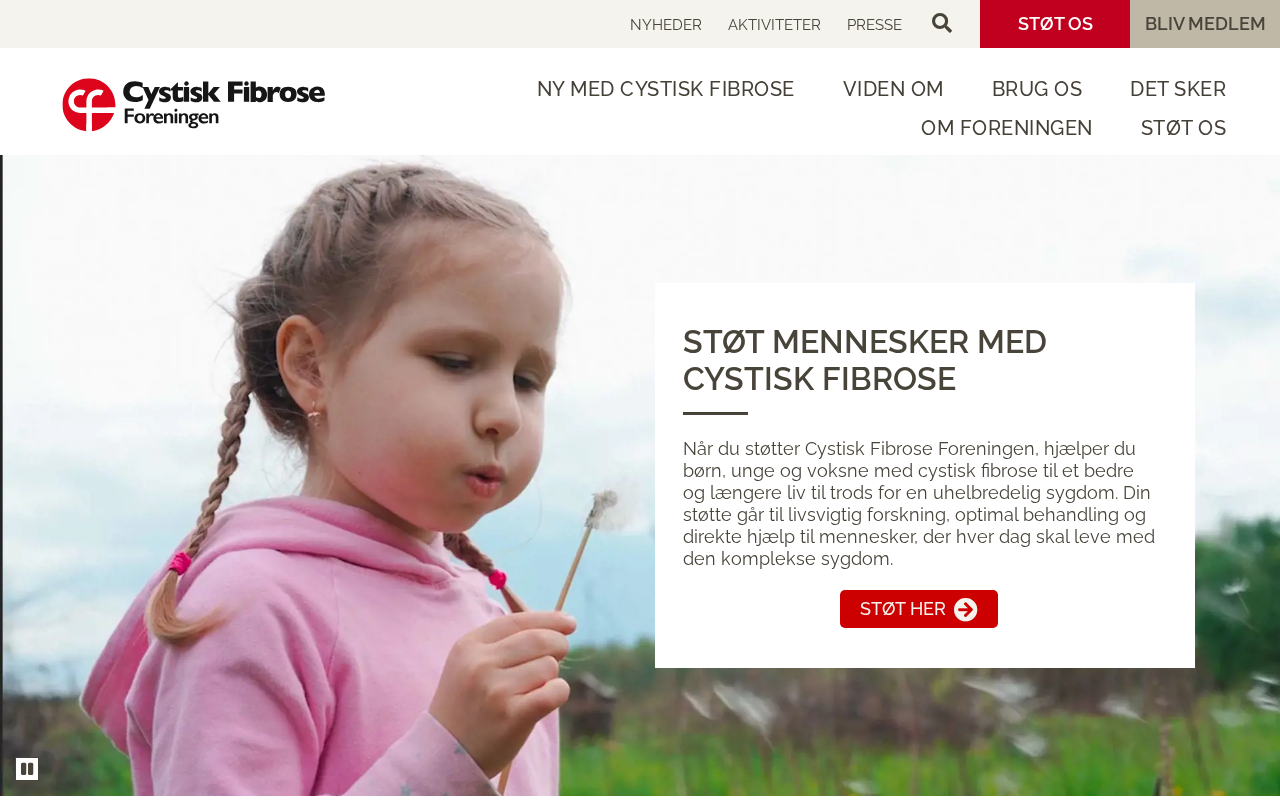This screenshot has height=800, width=1280.
Task: Open the PRESSE link
Action: point(874,25)
